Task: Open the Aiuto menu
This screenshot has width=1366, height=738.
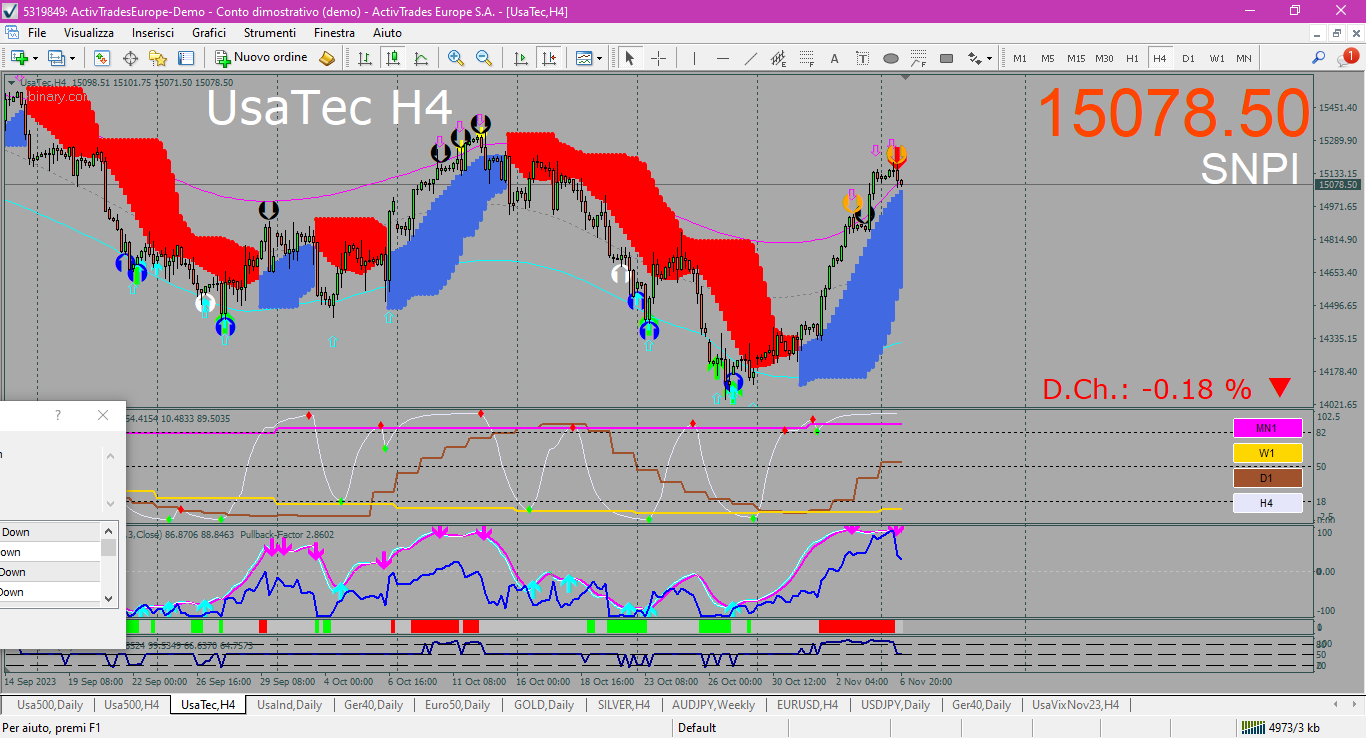Action: pos(387,33)
